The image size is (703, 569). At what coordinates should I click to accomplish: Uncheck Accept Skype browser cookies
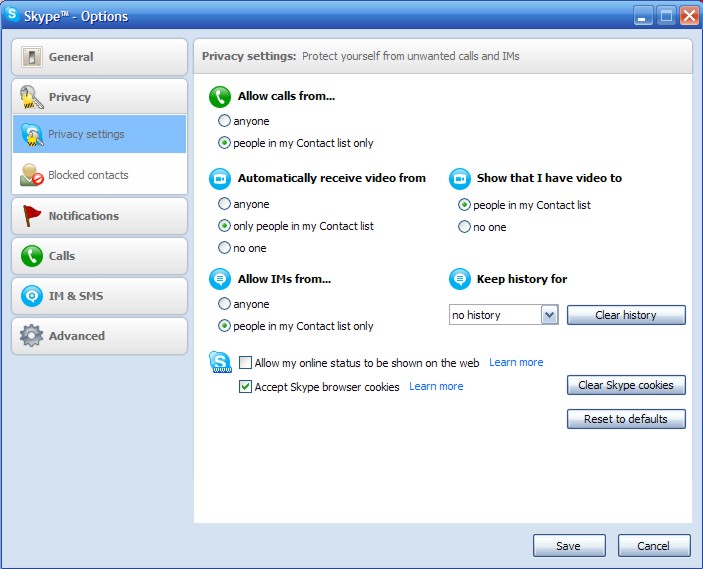point(245,386)
